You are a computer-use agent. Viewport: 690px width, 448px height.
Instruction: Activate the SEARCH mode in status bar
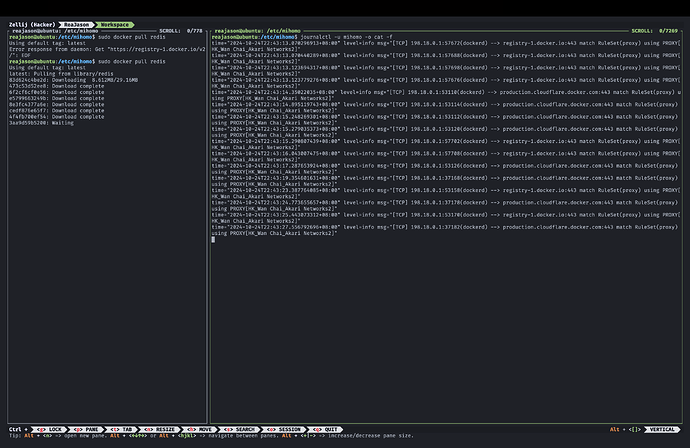[x=239, y=429]
